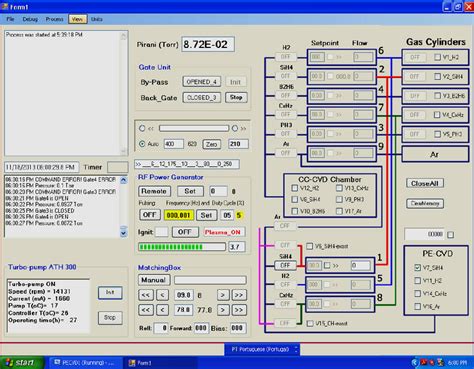The image size is (474, 369).
Task: Switch to PECVD (Running) taskbar item
Action: pyautogui.click(x=85, y=363)
